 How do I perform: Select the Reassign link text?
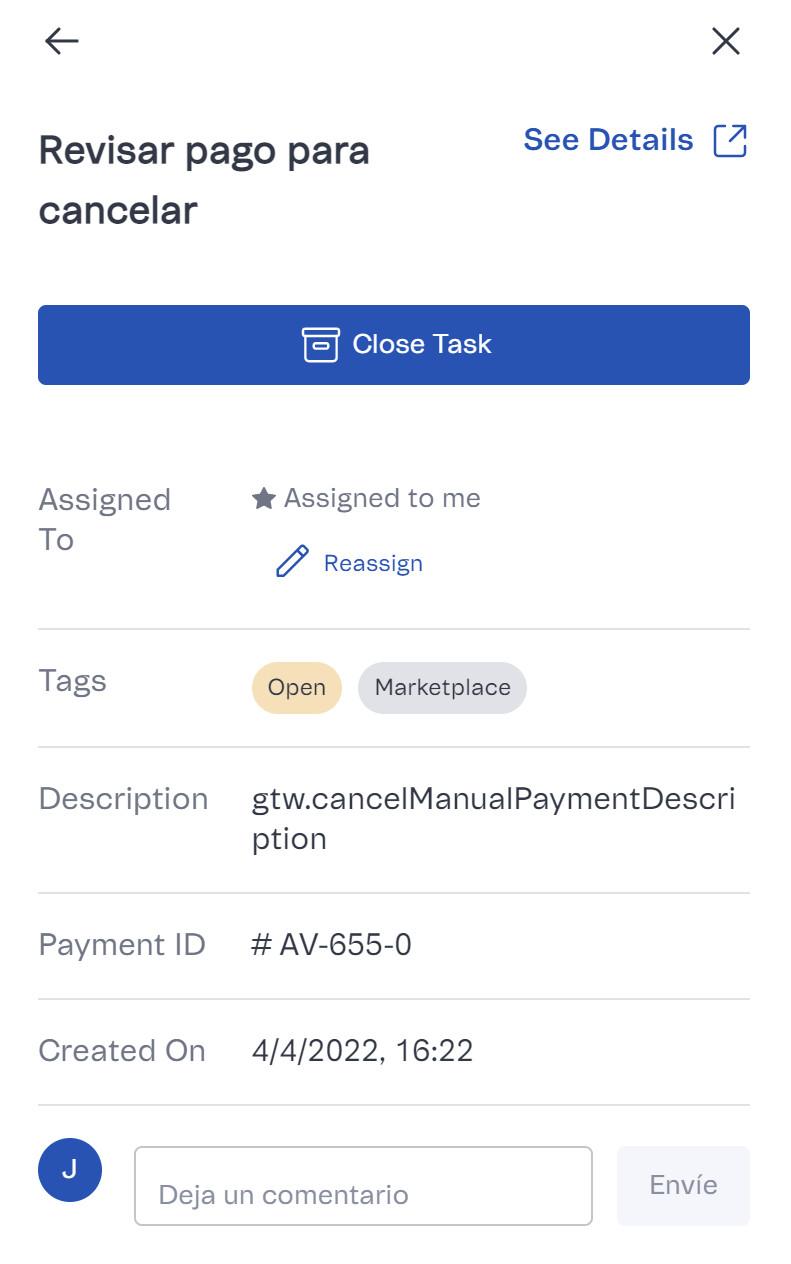[373, 563]
